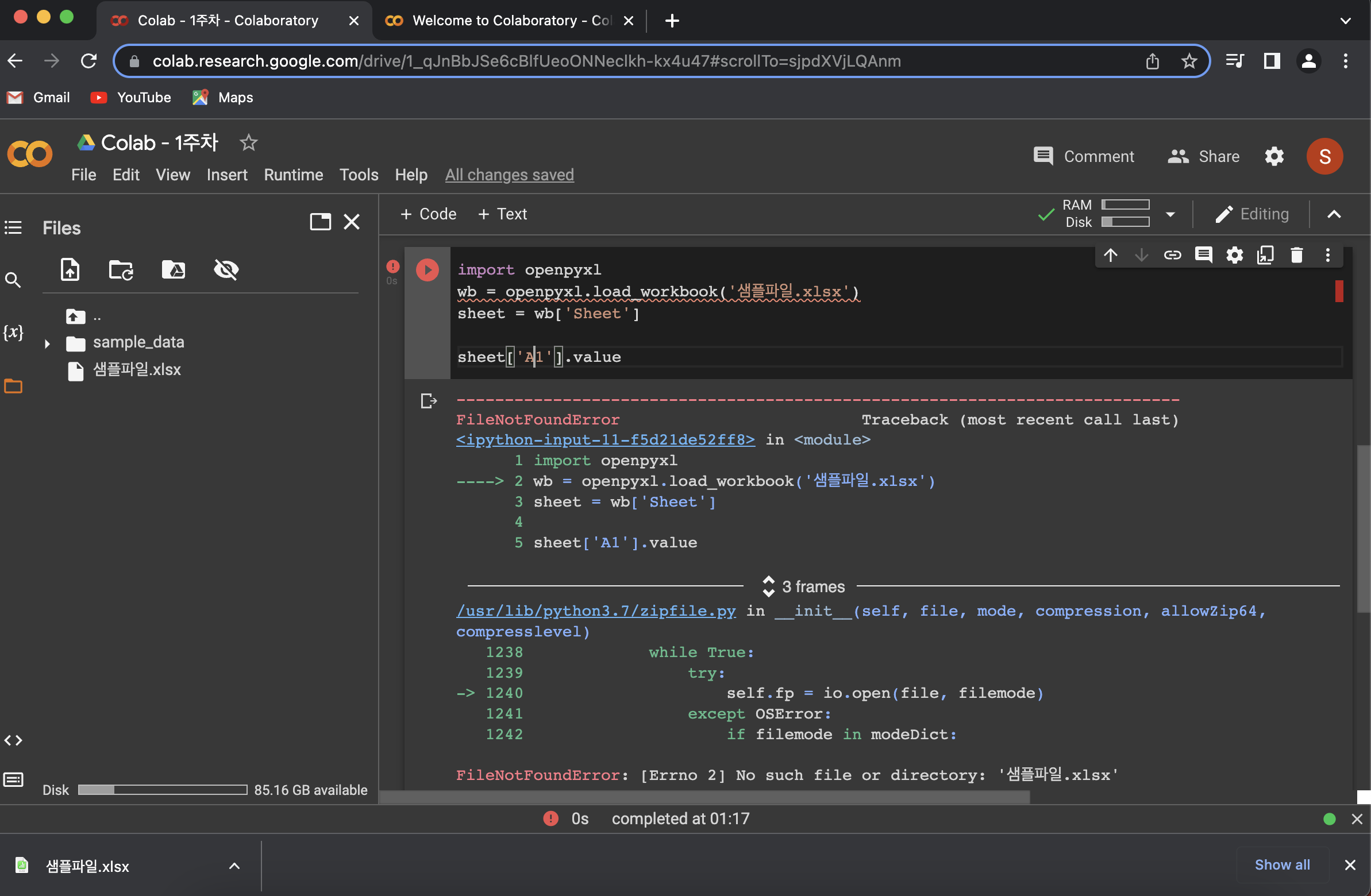Open find and replace search icon
This screenshot has width=1371, height=896.
[x=13, y=280]
